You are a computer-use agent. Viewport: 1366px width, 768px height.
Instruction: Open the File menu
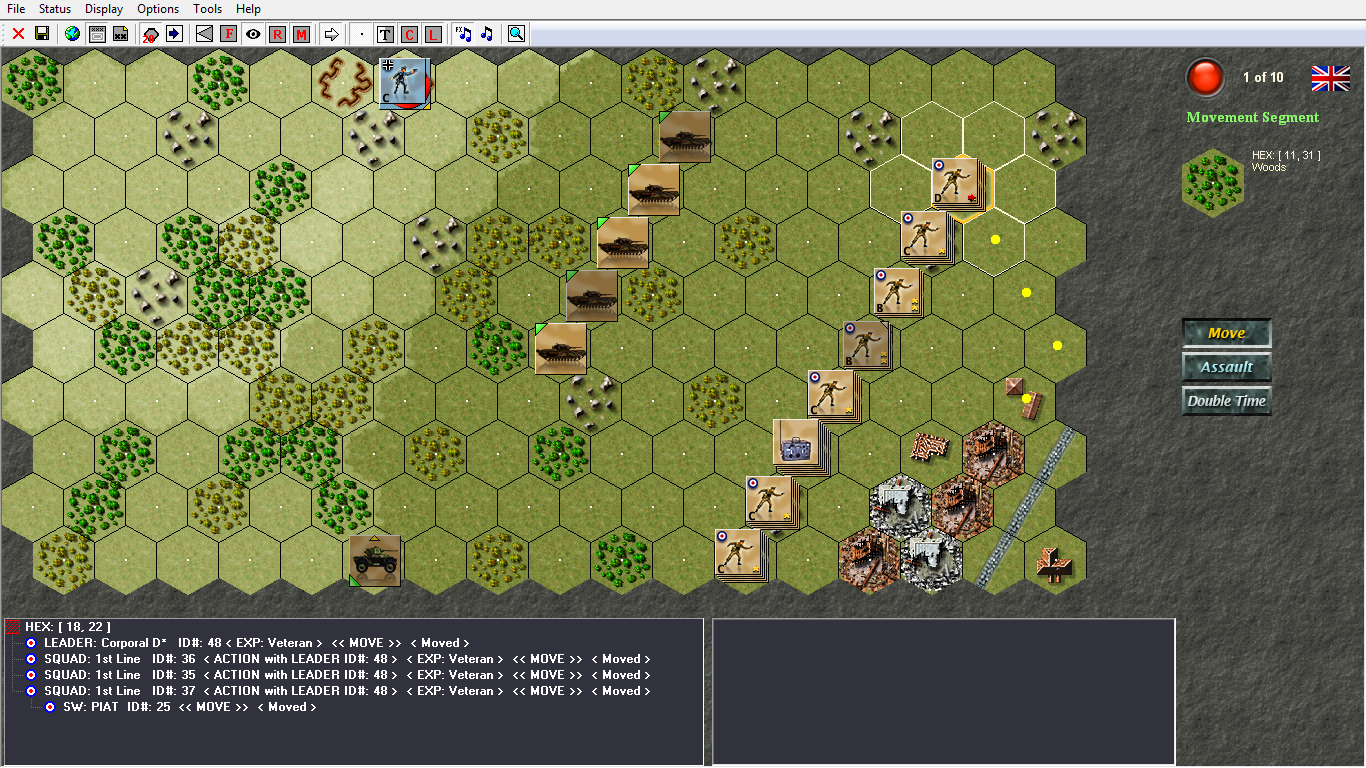pos(16,9)
